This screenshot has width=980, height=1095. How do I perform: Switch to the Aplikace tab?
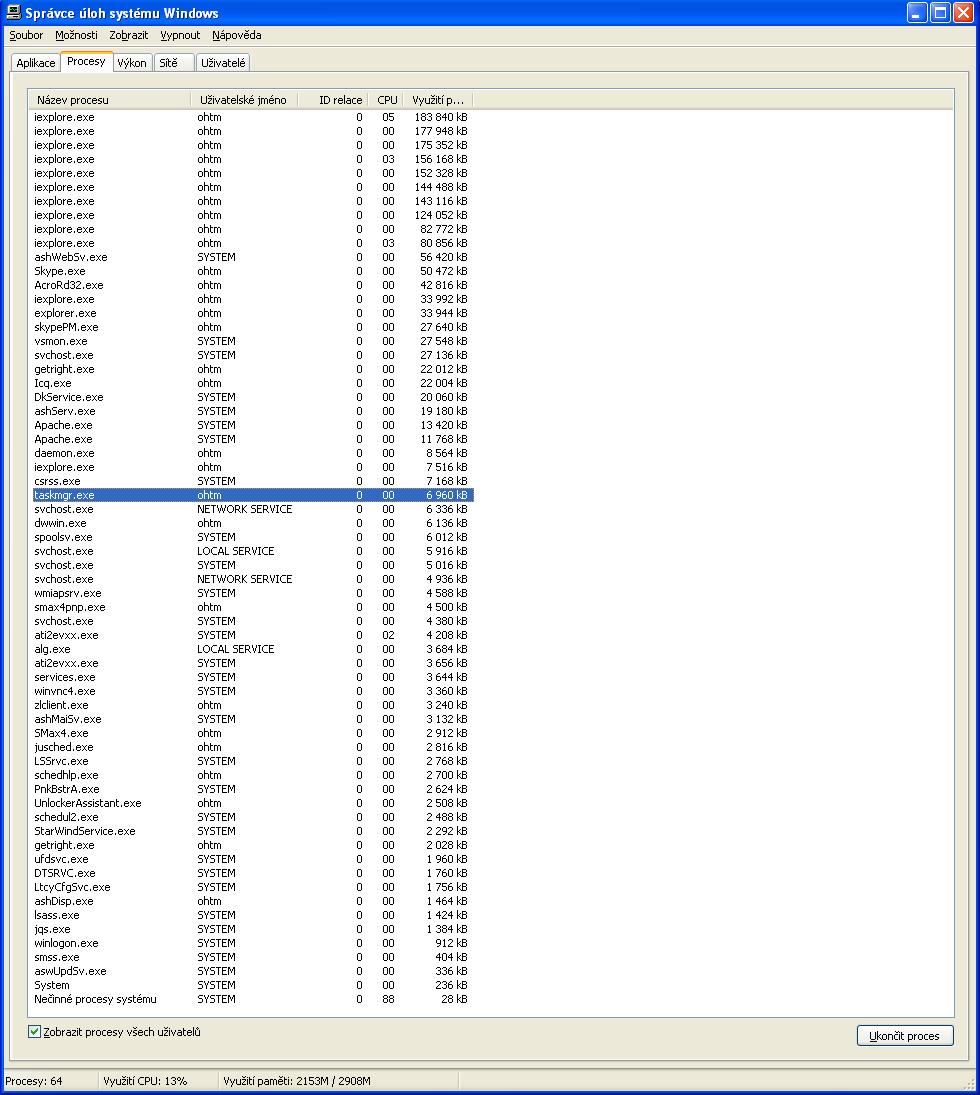click(x=36, y=63)
